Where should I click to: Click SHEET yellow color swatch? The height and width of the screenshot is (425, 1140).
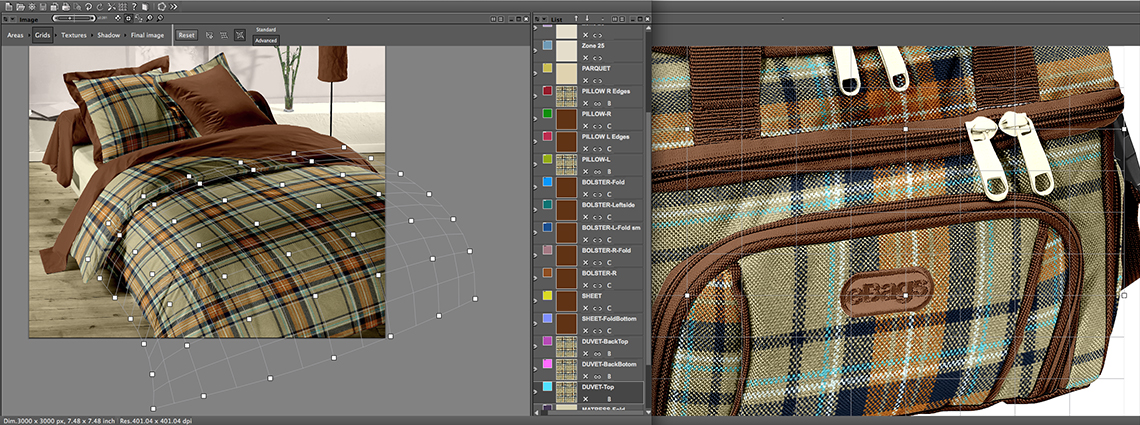[547, 296]
